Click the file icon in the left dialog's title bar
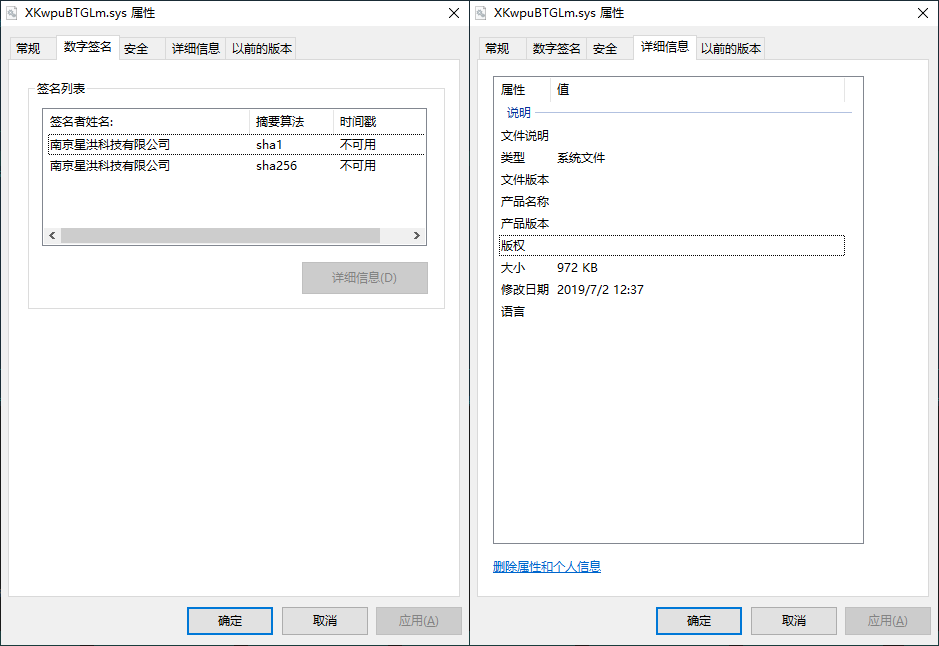The image size is (939, 646). (13, 13)
